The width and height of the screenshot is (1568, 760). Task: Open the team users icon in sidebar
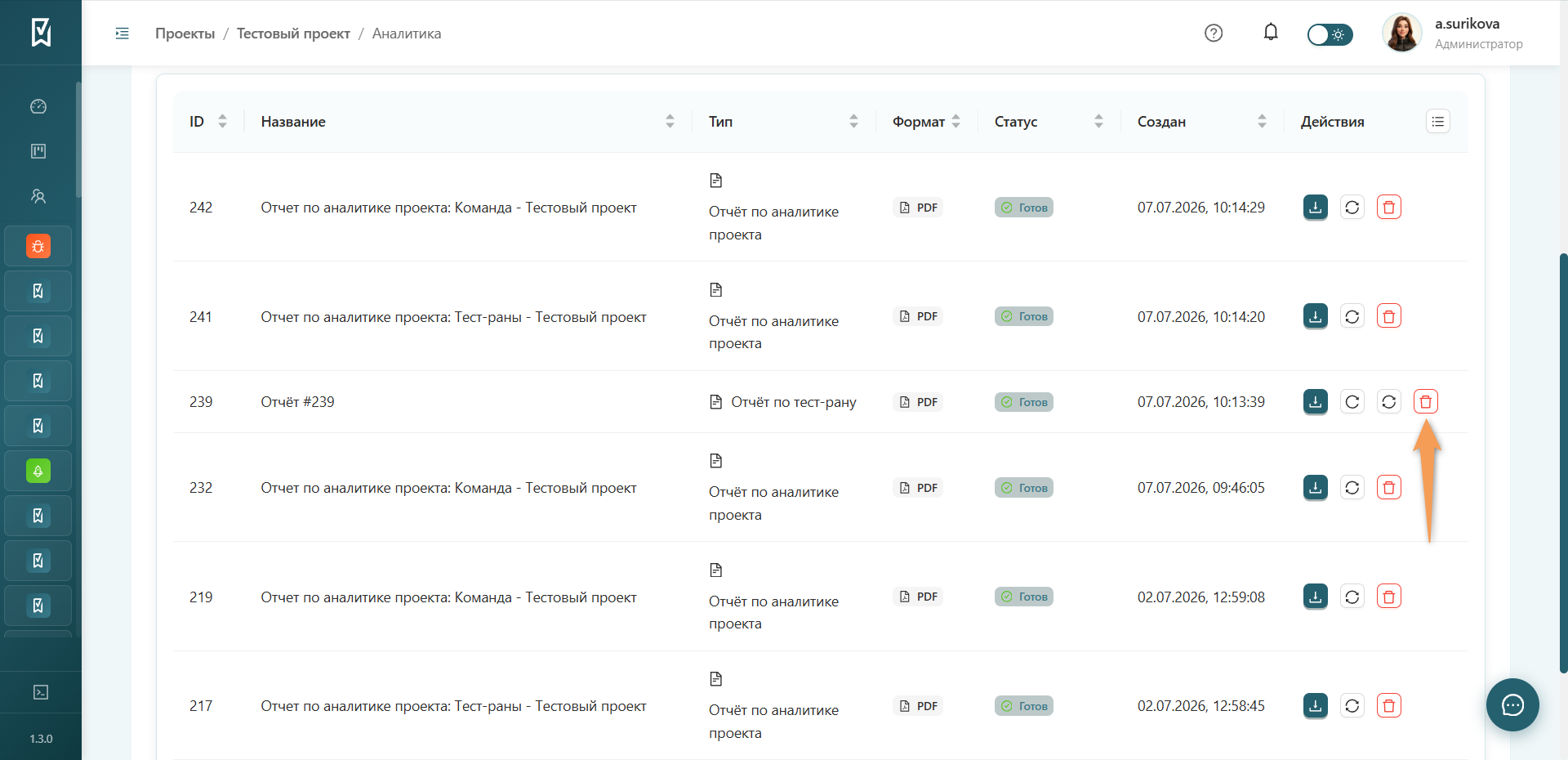point(38,196)
